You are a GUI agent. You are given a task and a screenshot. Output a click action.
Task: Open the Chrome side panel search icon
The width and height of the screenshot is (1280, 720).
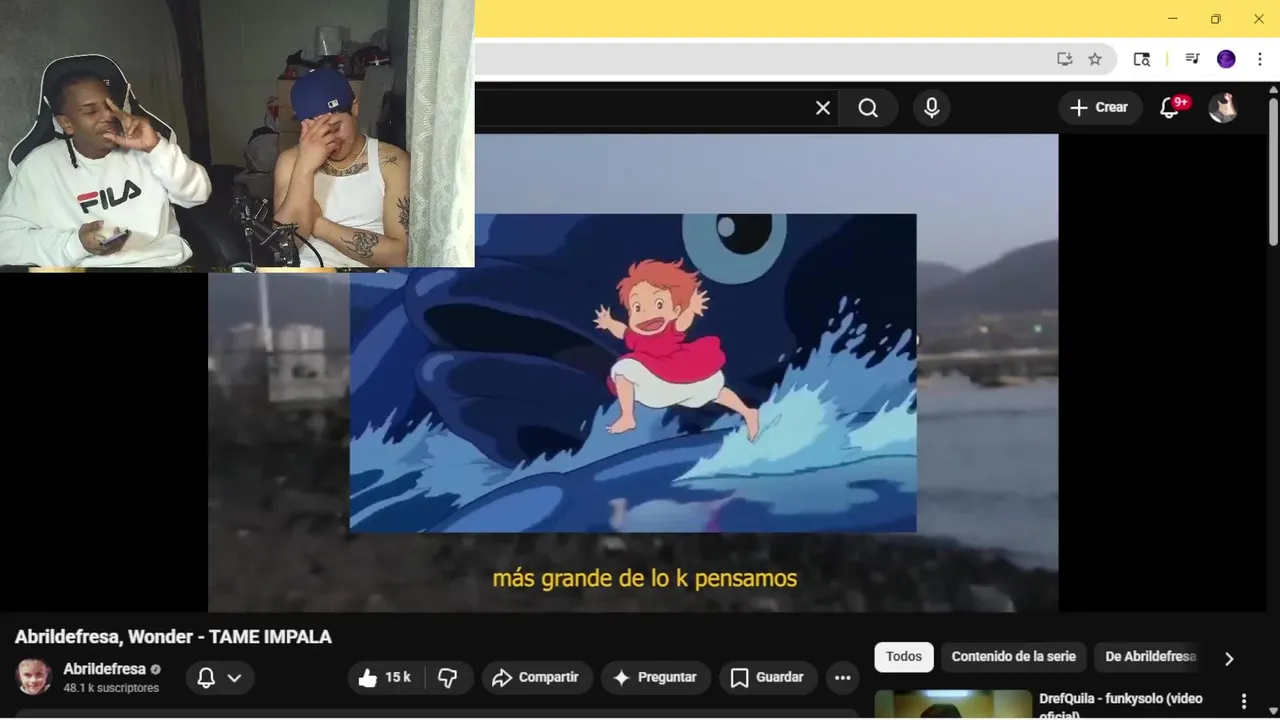click(x=1141, y=59)
